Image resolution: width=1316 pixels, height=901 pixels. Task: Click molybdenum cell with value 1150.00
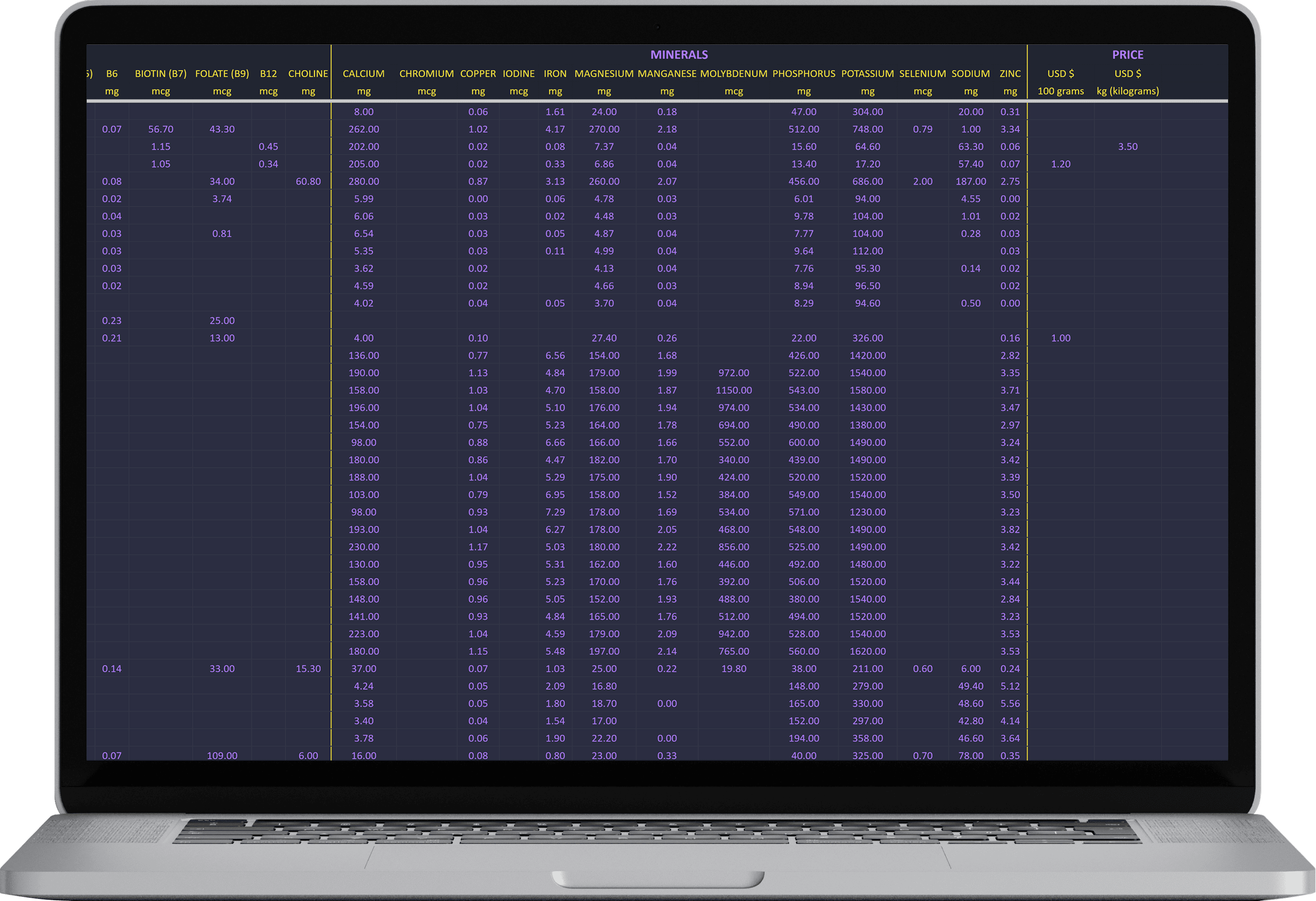click(x=734, y=390)
